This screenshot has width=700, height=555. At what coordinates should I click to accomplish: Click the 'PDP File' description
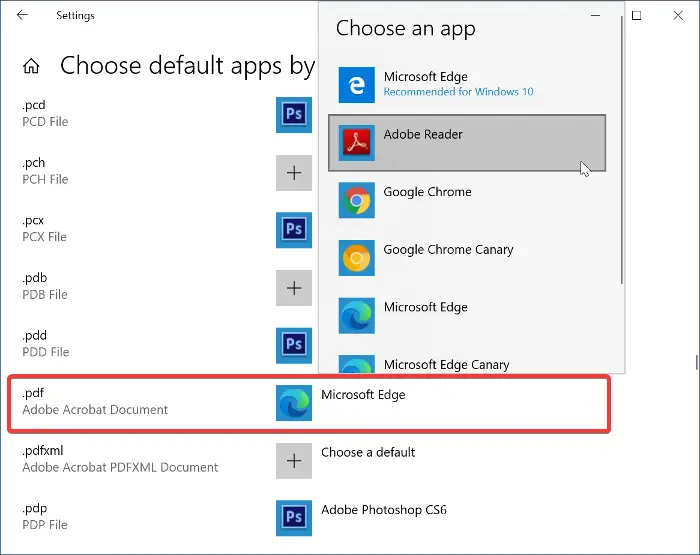point(45,525)
